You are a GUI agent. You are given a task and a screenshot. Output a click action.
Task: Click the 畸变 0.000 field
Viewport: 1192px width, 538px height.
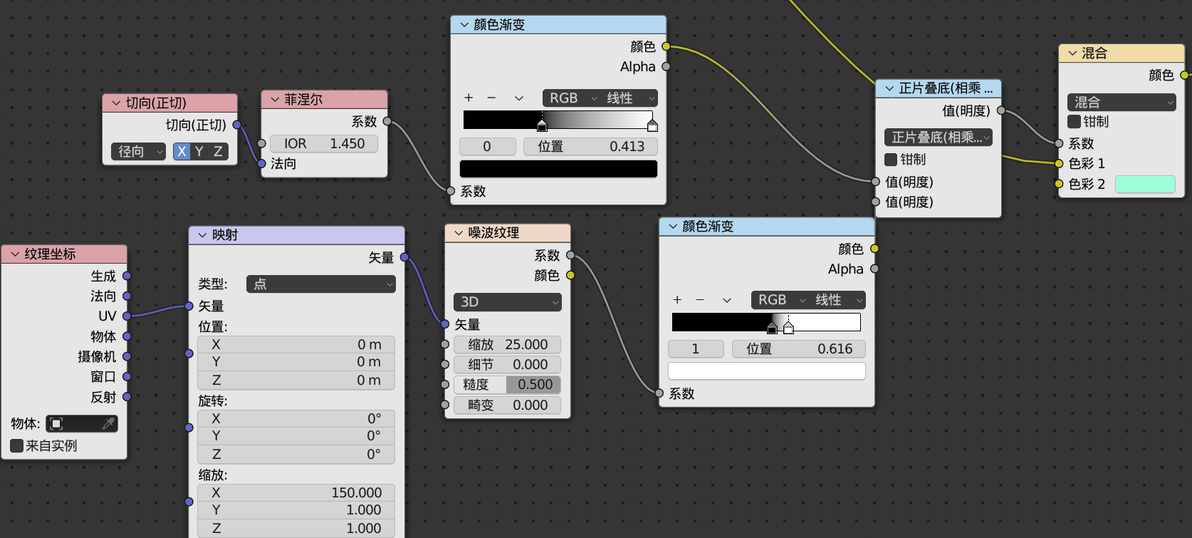click(x=508, y=405)
